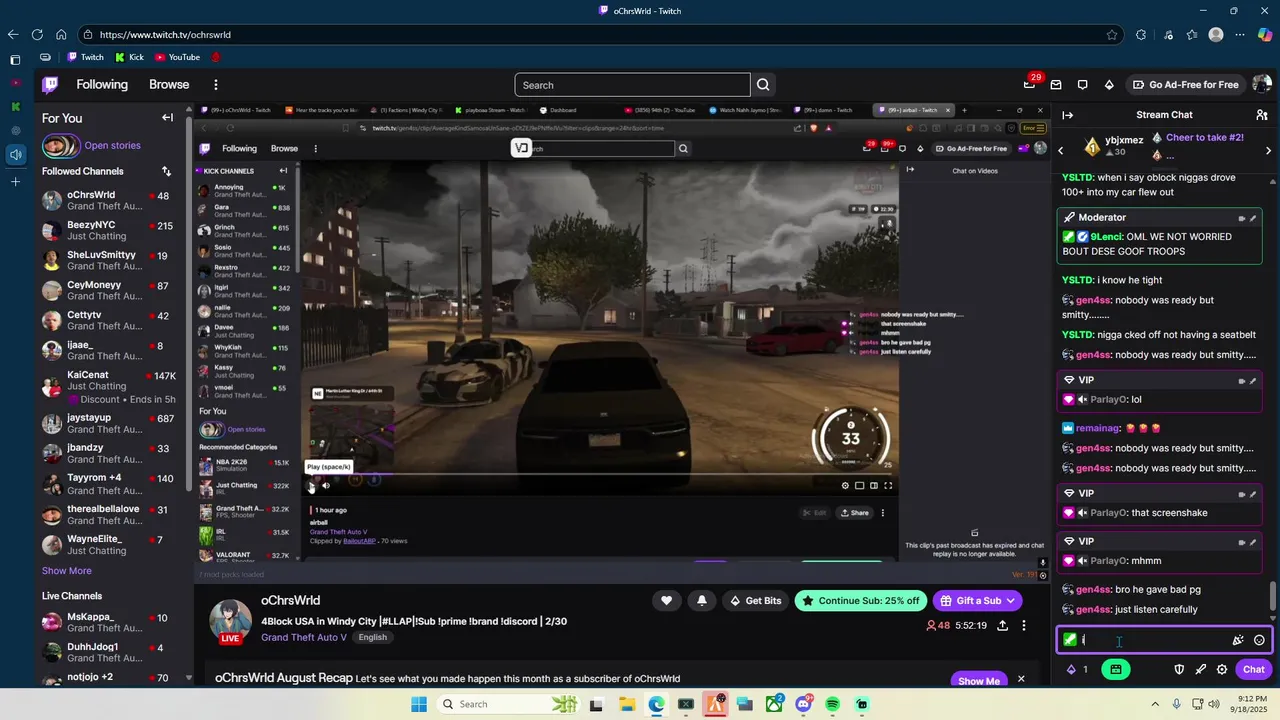Click the green channel points rewards button

[1116, 670]
